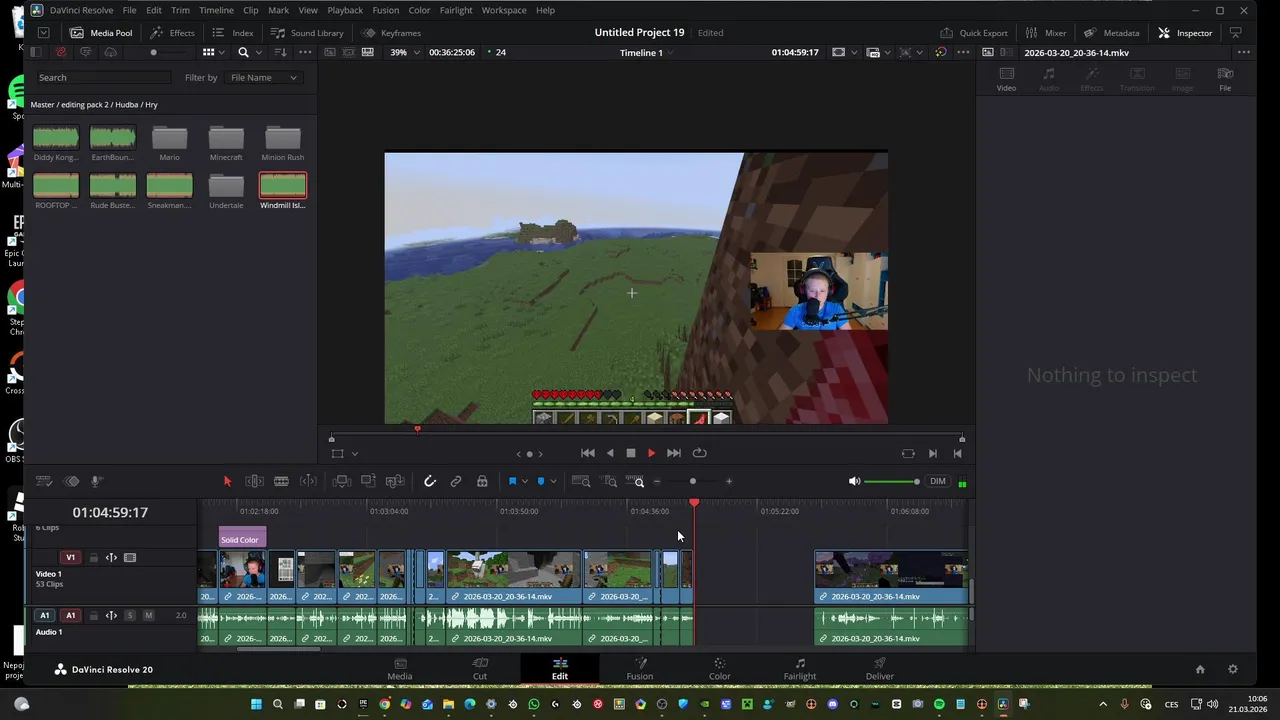Open the Minecraft bin folder
1280x720 pixels.
click(x=226, y=142)
